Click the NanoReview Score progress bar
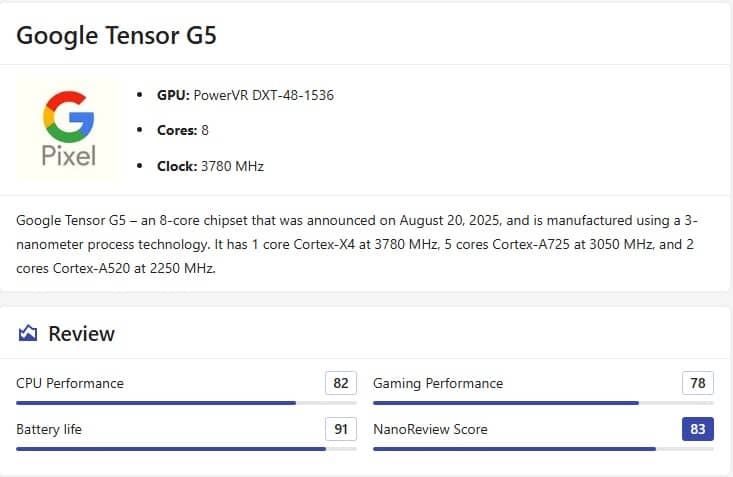The height and width of the screenshot is (477, 733). point(543,449)
